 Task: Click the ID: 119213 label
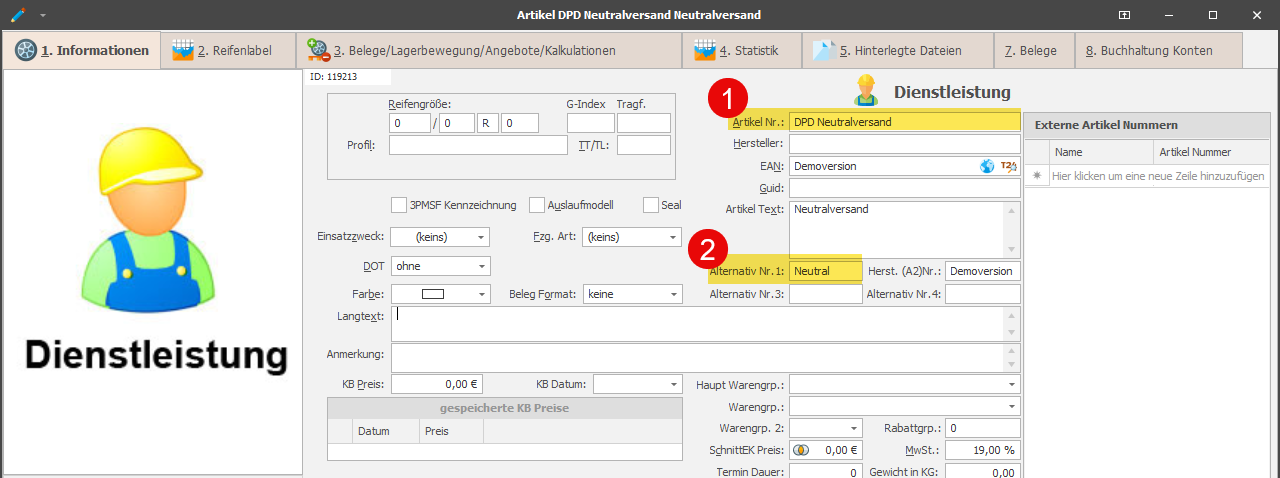coord(334,76)
